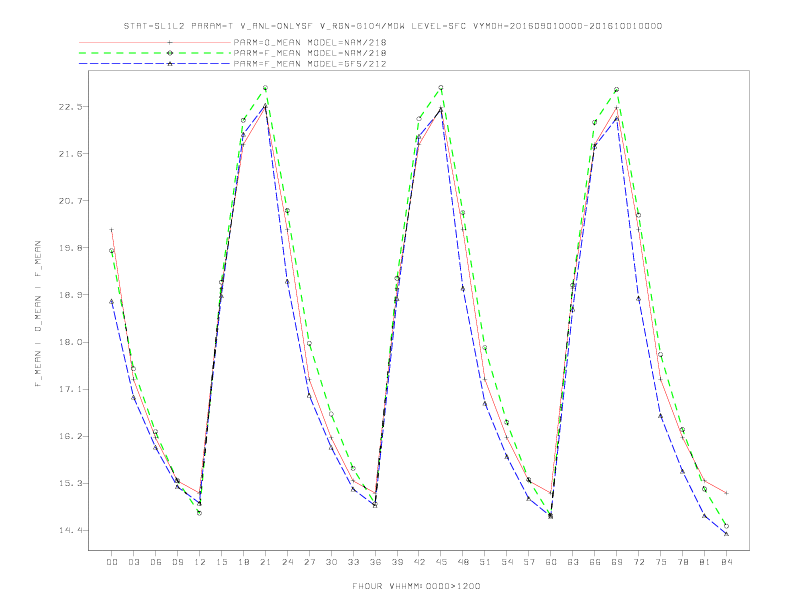This screenshot has width=792, height=612.
Task: Click x-axis tick label 69
Action: point(617,562)
